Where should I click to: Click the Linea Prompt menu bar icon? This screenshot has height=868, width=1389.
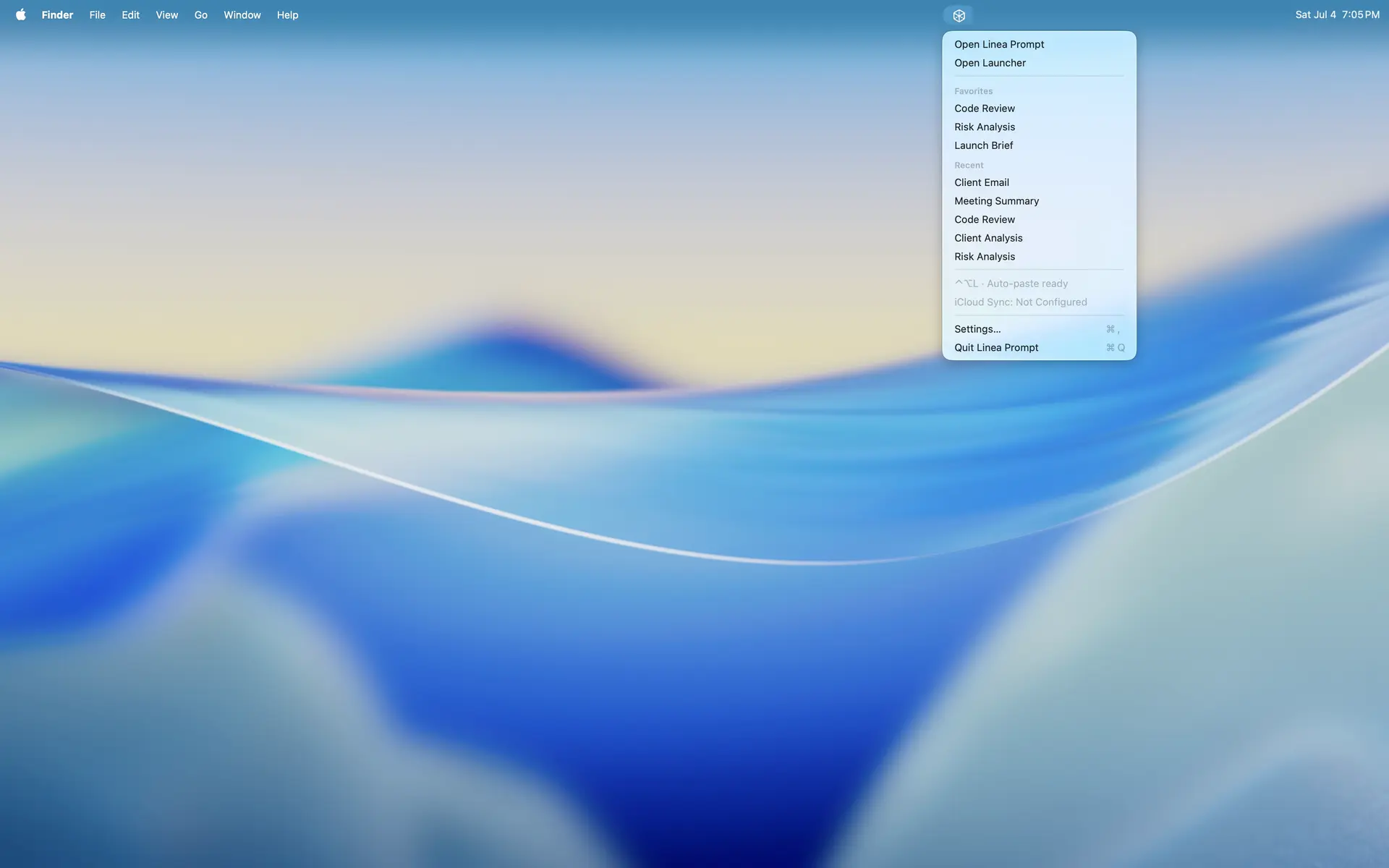pyautogui.click(x=959, y=15)
